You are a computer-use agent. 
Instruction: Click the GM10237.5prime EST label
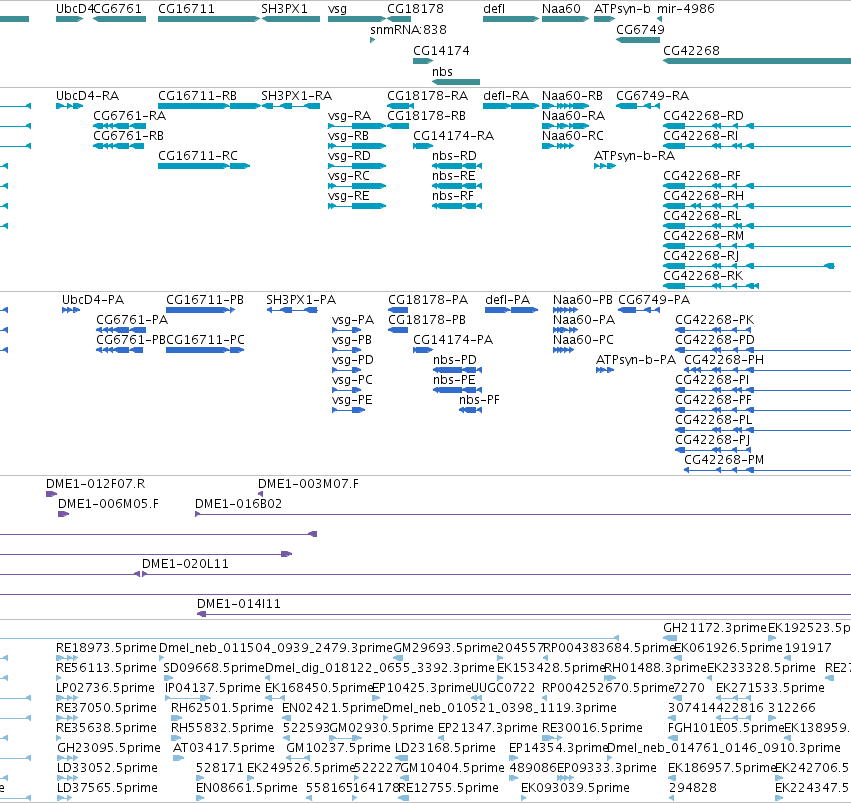click(338, 748)
